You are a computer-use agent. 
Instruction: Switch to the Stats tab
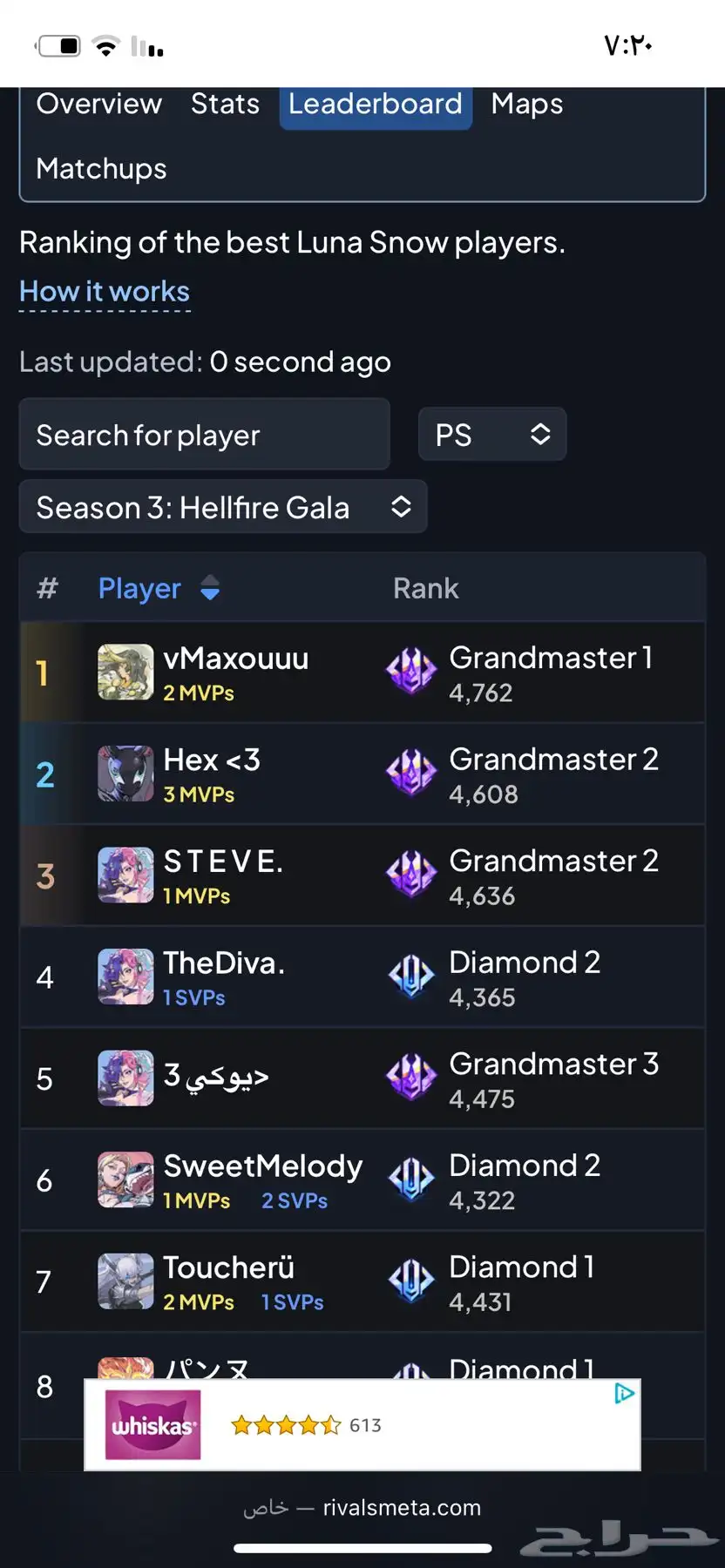(225, 104)
